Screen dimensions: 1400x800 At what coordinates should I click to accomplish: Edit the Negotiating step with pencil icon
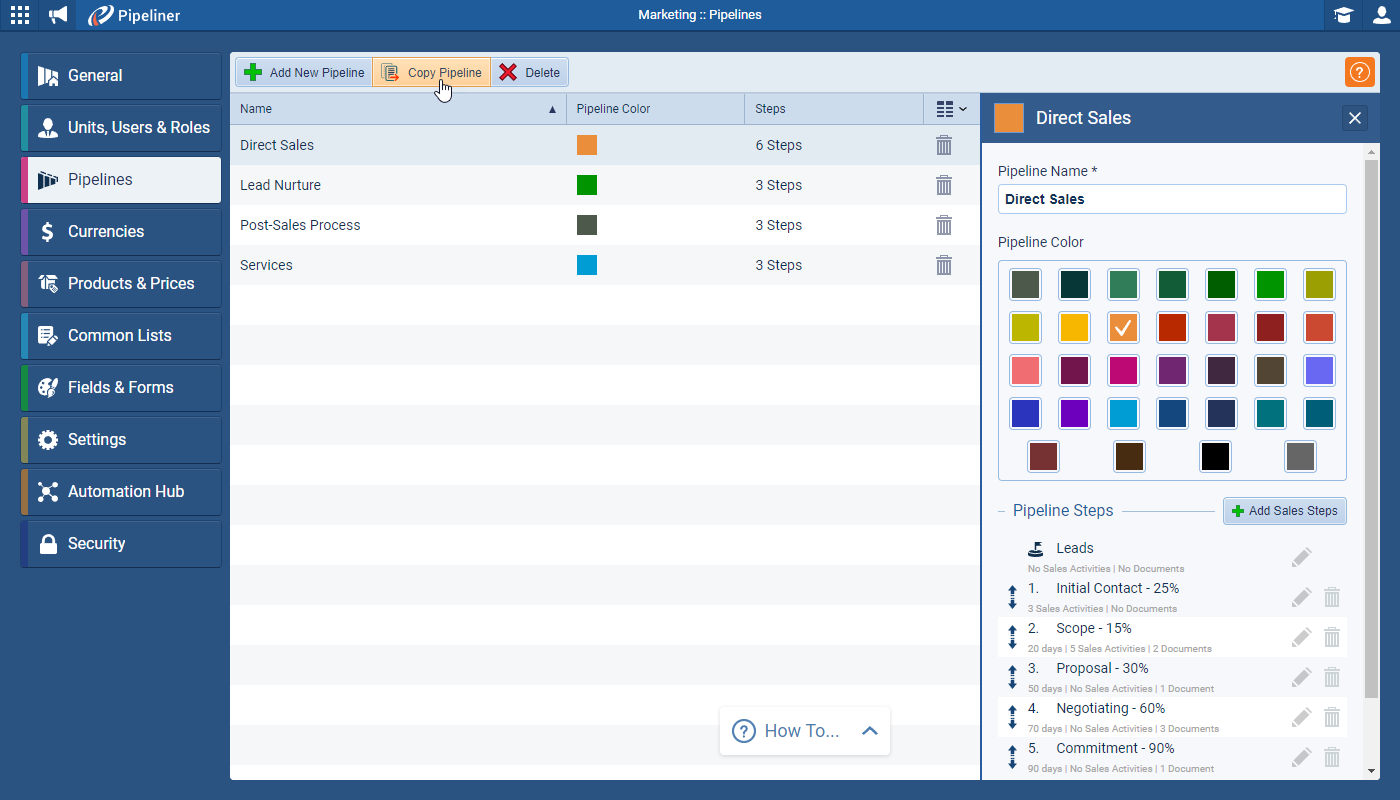[x=1302, y=717]
